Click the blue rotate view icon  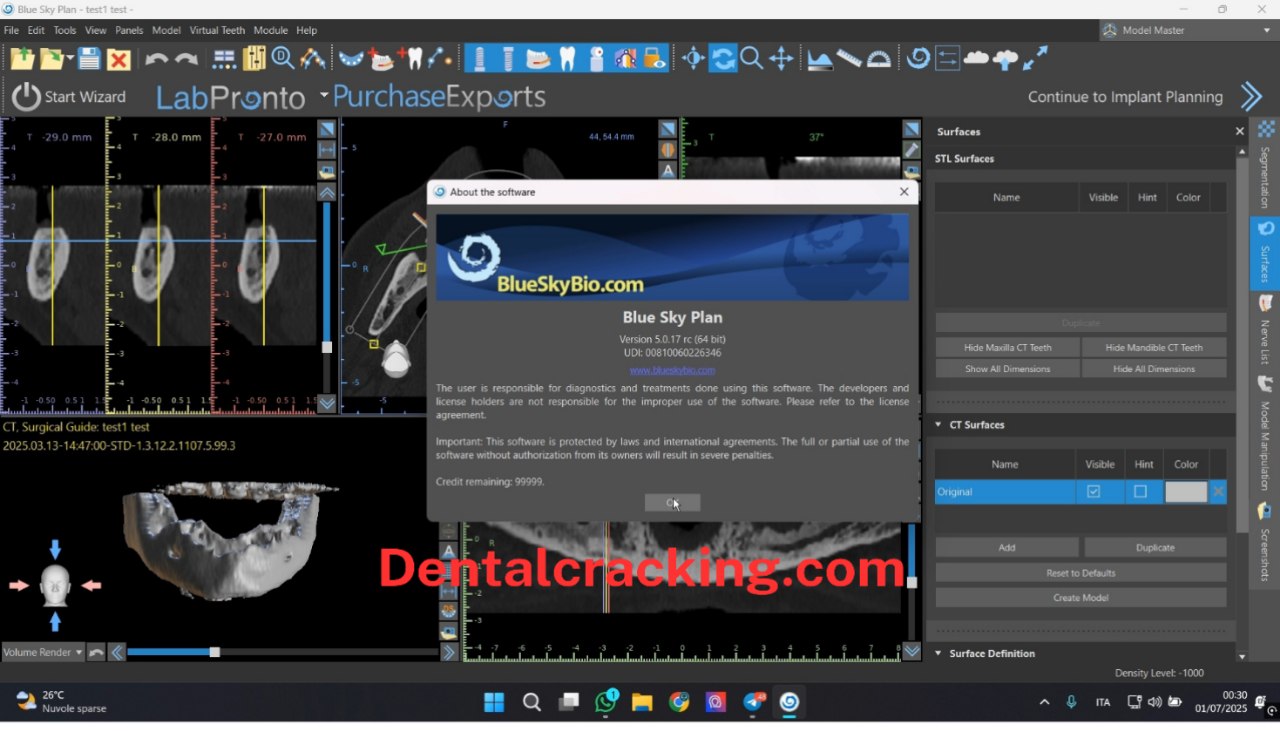tap(723, 58)
